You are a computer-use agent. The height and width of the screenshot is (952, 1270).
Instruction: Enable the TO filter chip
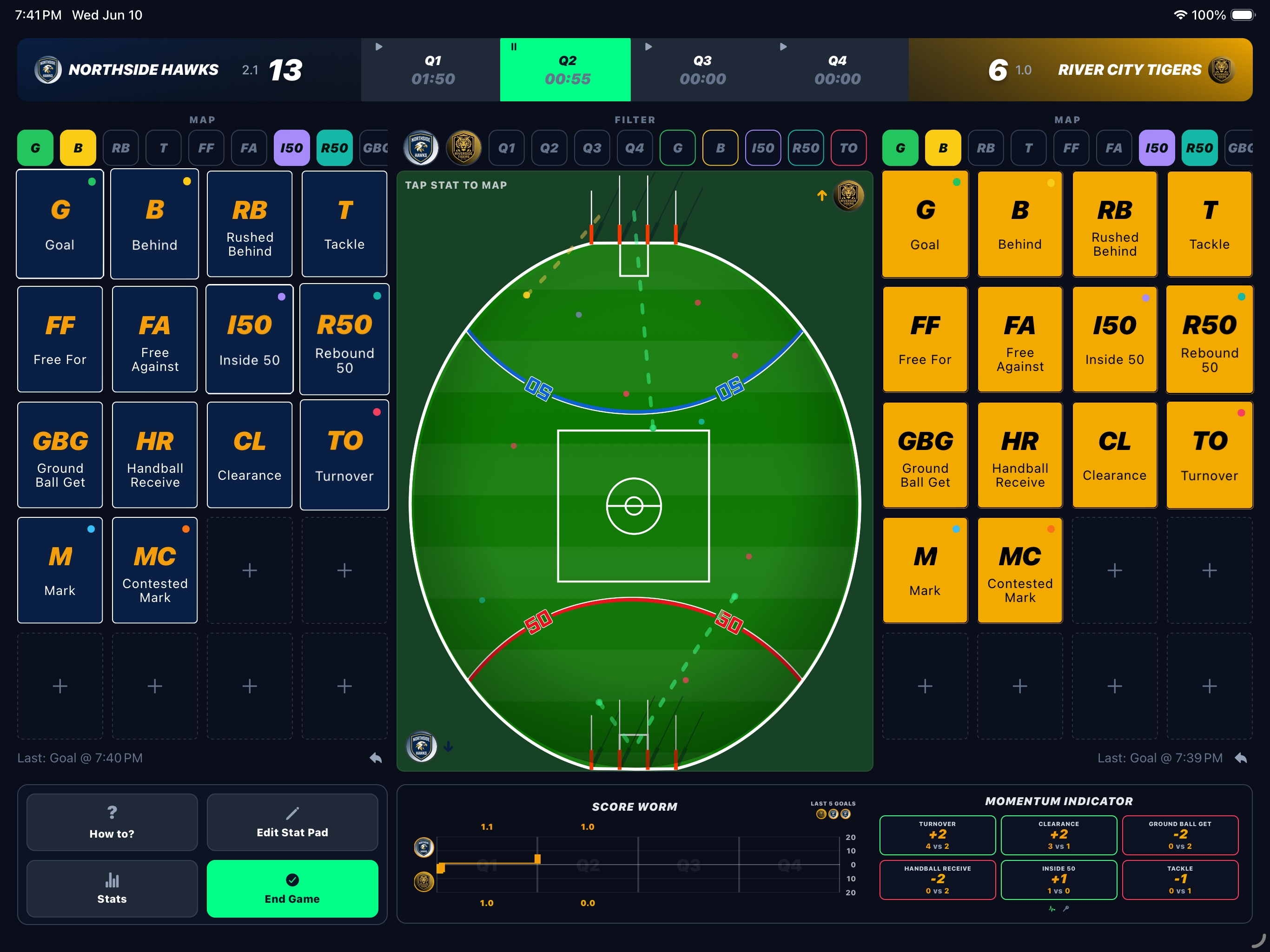click(848, 148)
